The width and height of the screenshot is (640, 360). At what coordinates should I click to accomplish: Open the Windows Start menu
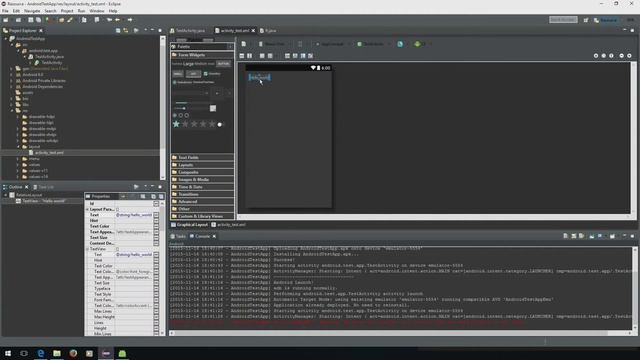point(8,353)
